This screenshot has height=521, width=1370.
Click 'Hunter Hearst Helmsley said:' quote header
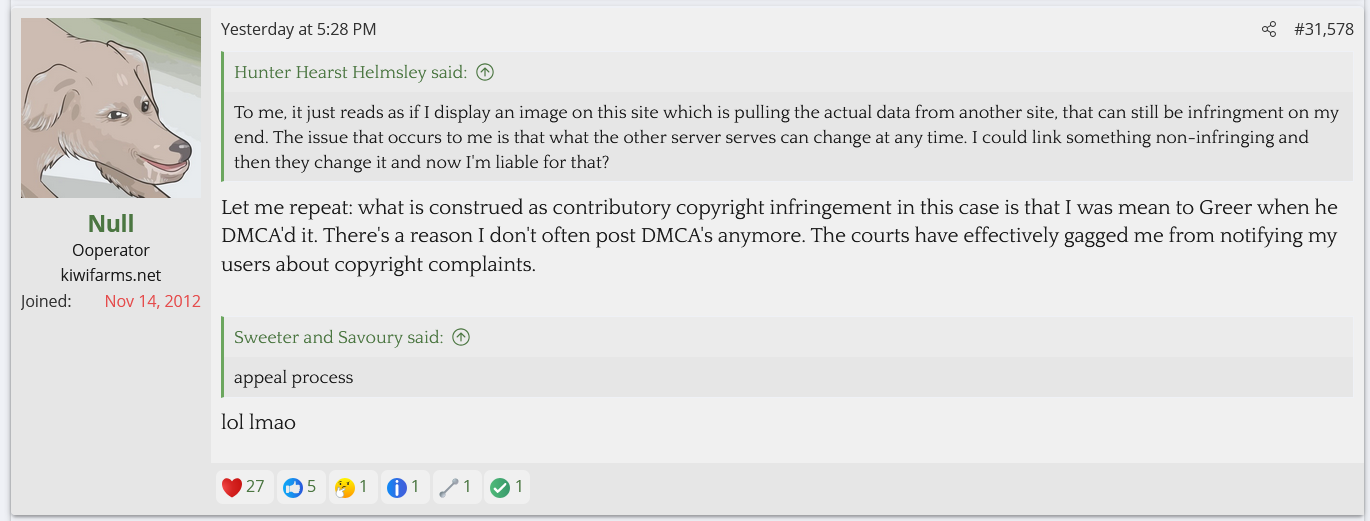point(350,72)
